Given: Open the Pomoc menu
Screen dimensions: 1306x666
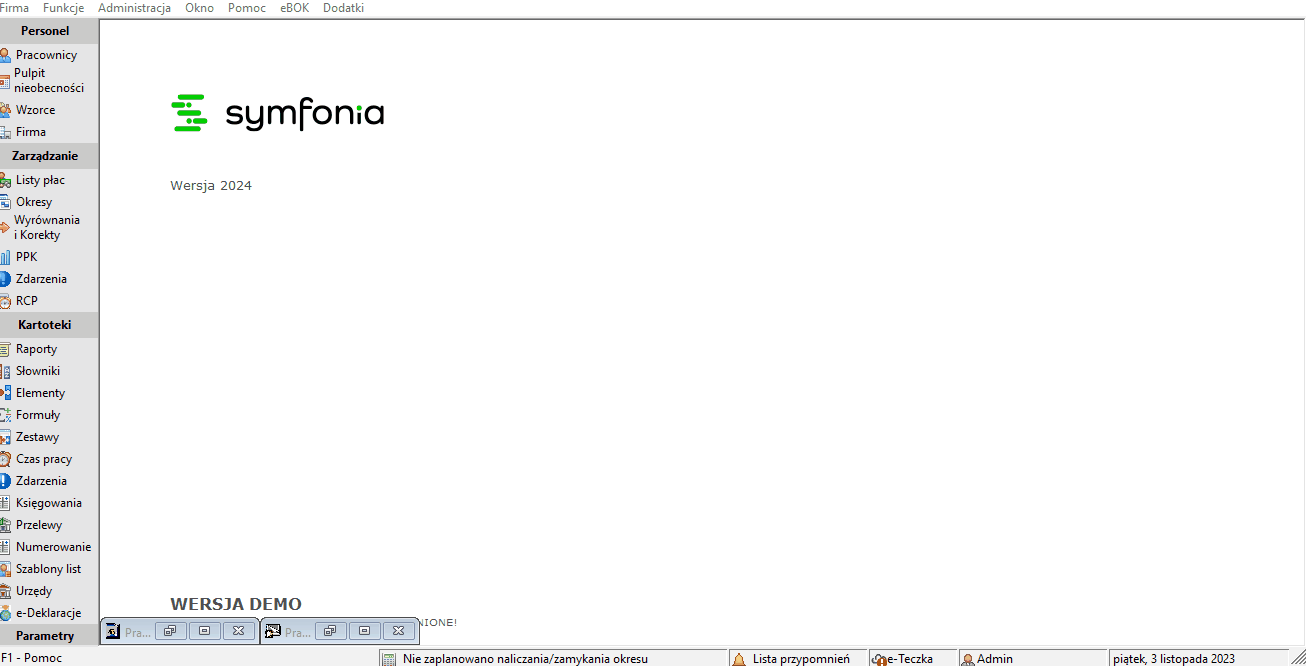Looking at the screenshot, I should [247, 8].
